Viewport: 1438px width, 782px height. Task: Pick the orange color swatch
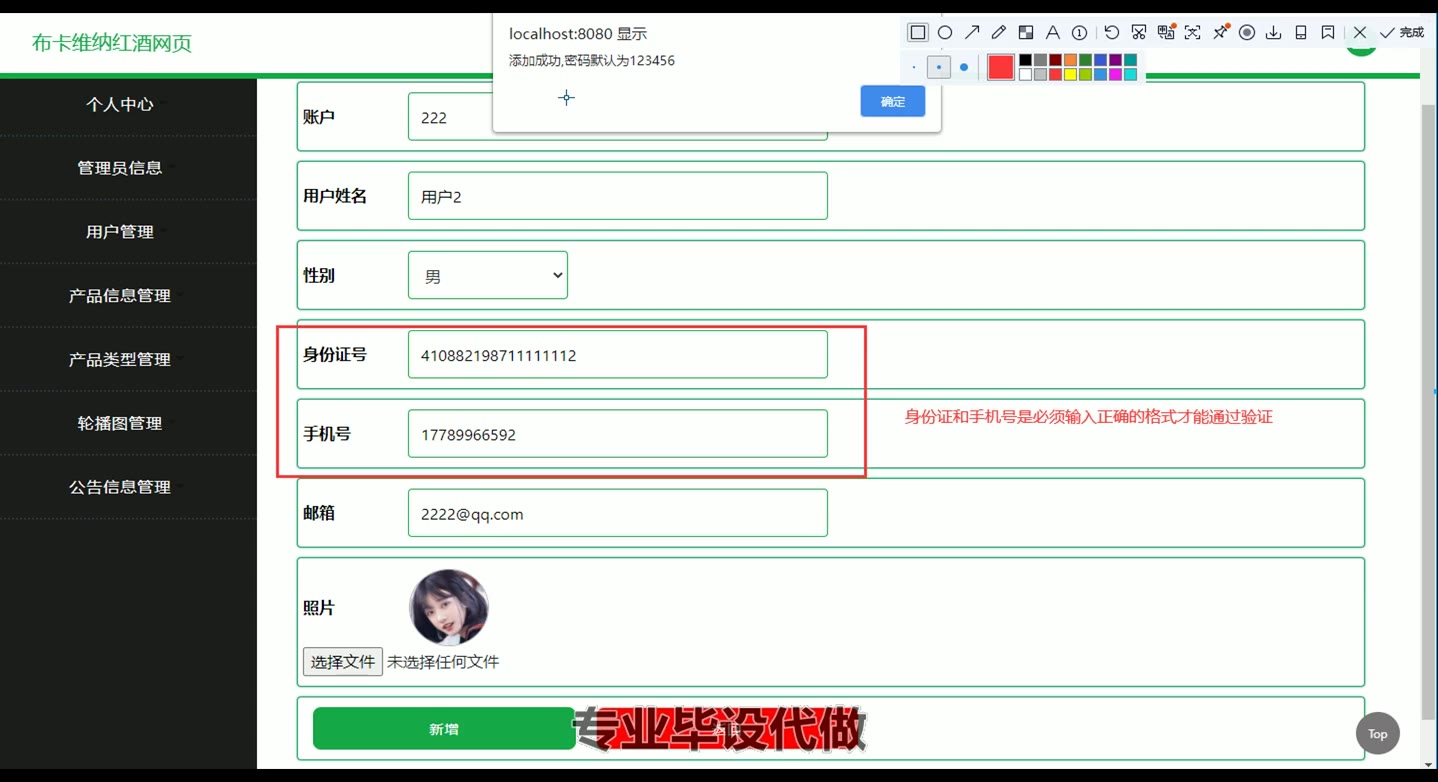pyautogui.click(x=1070, y=60)
